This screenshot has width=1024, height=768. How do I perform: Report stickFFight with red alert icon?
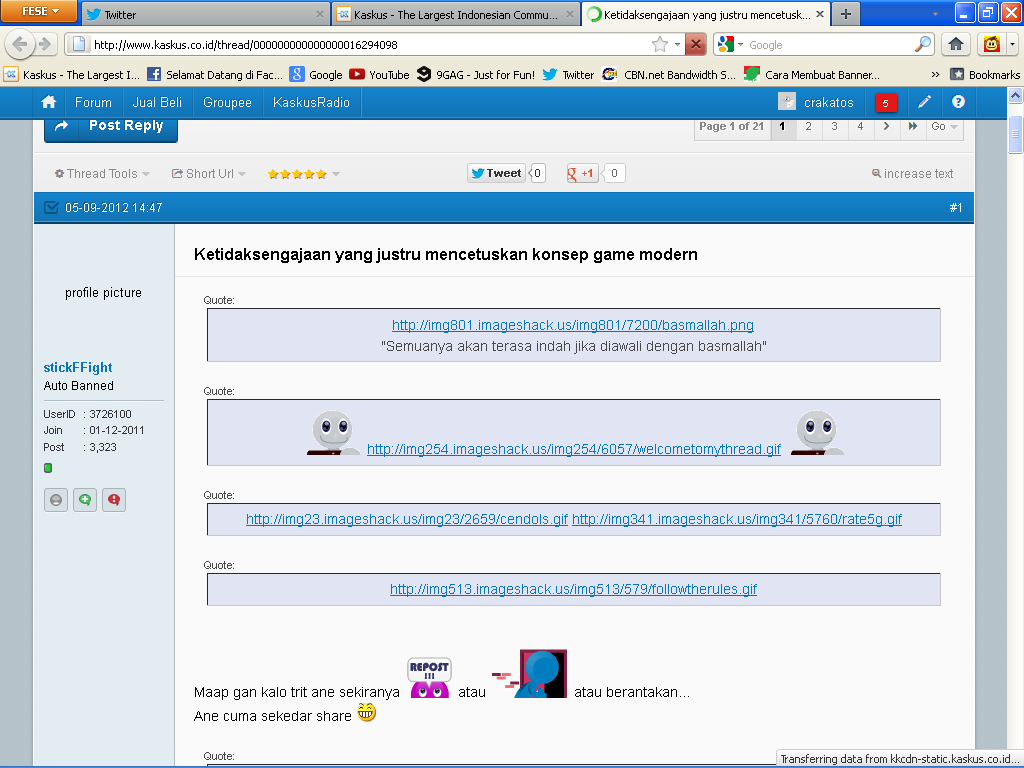point(114,500)
